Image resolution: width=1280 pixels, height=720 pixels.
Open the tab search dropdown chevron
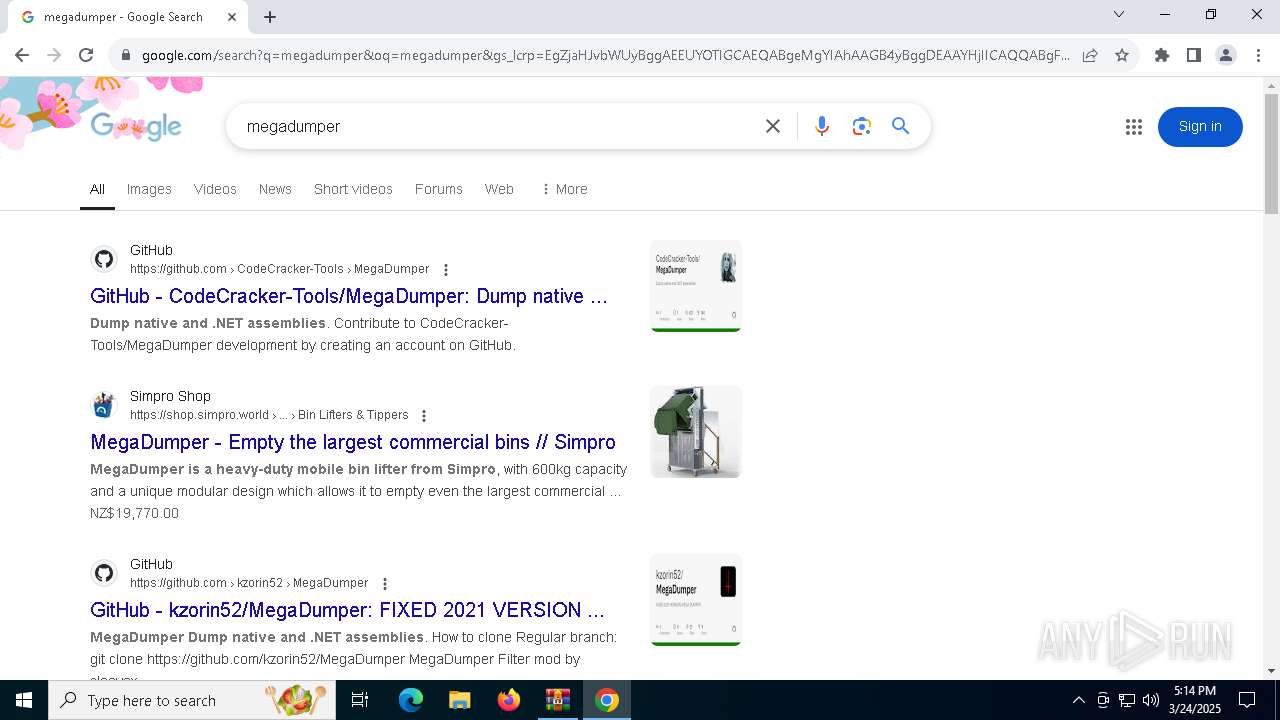(1119, 14)
